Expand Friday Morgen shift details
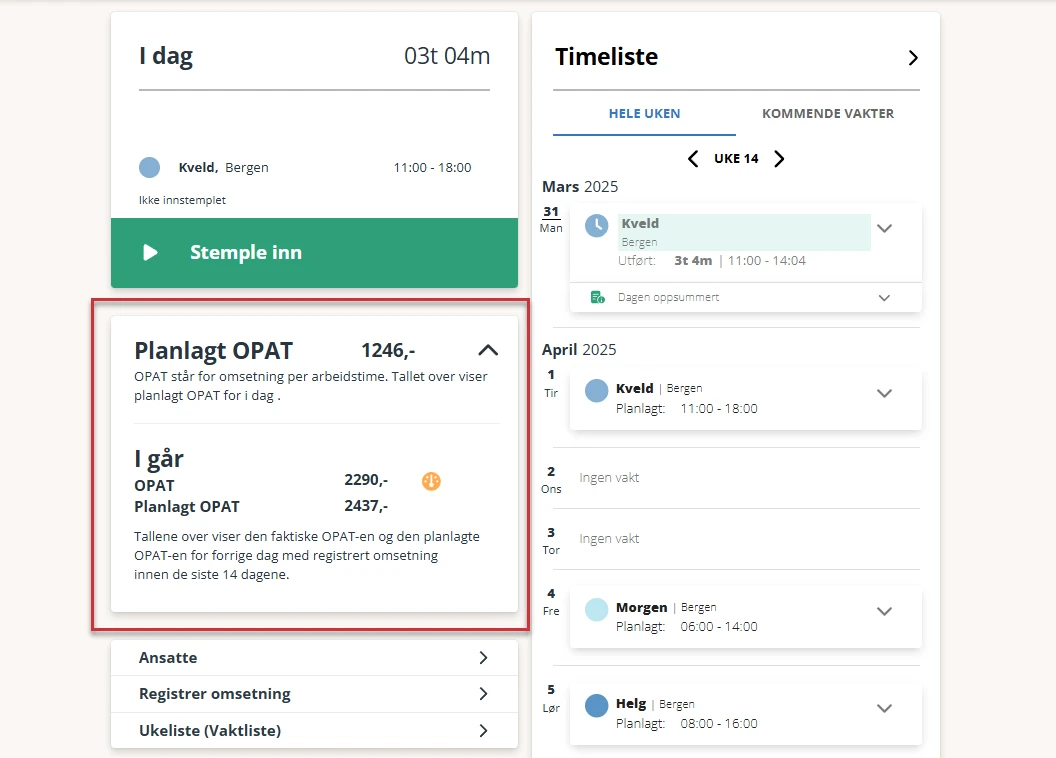The width and height of the screenshot is (1056, 758). click(x=884, y=611)
